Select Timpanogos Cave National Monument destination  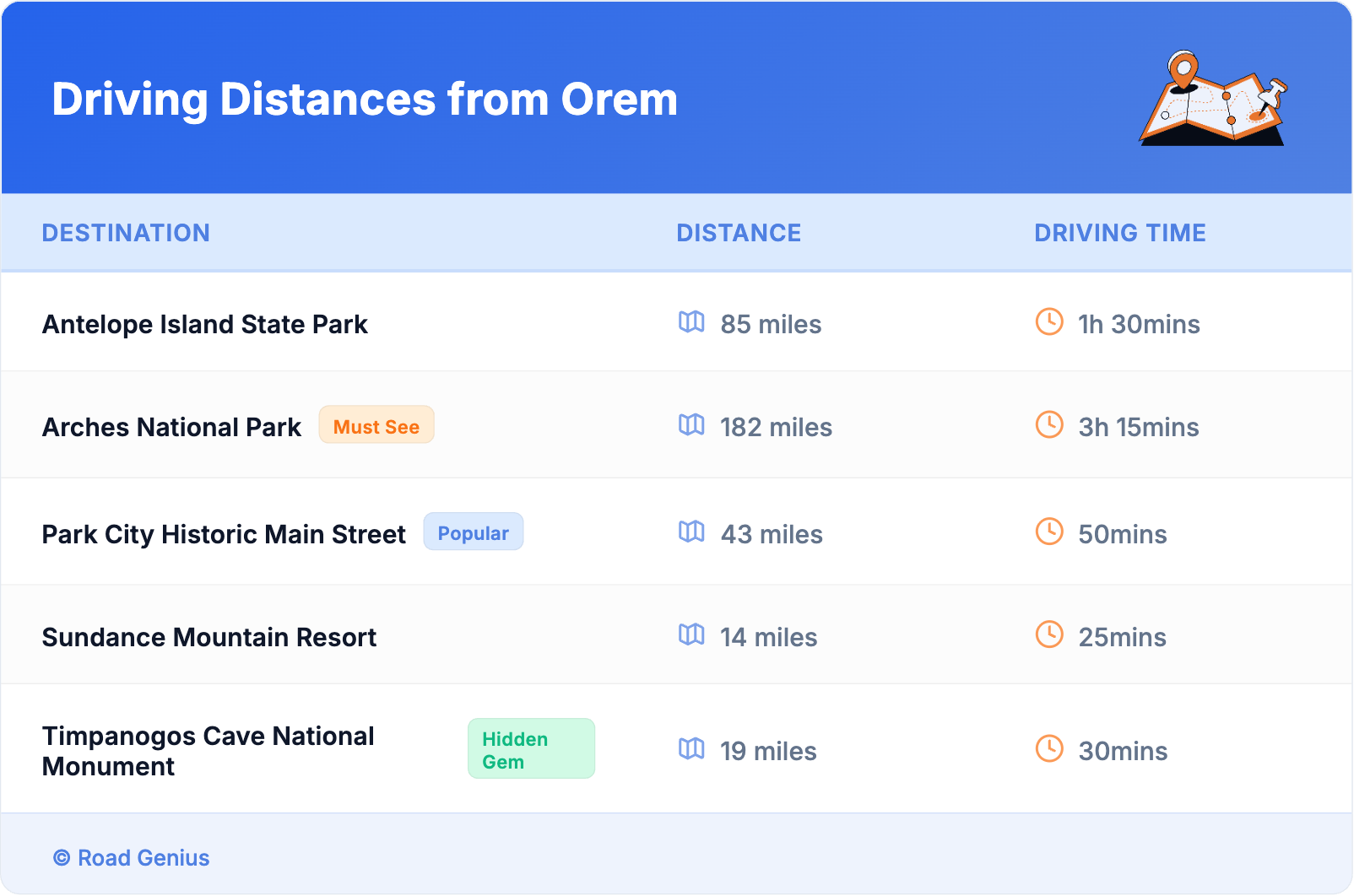click(208, 751)
